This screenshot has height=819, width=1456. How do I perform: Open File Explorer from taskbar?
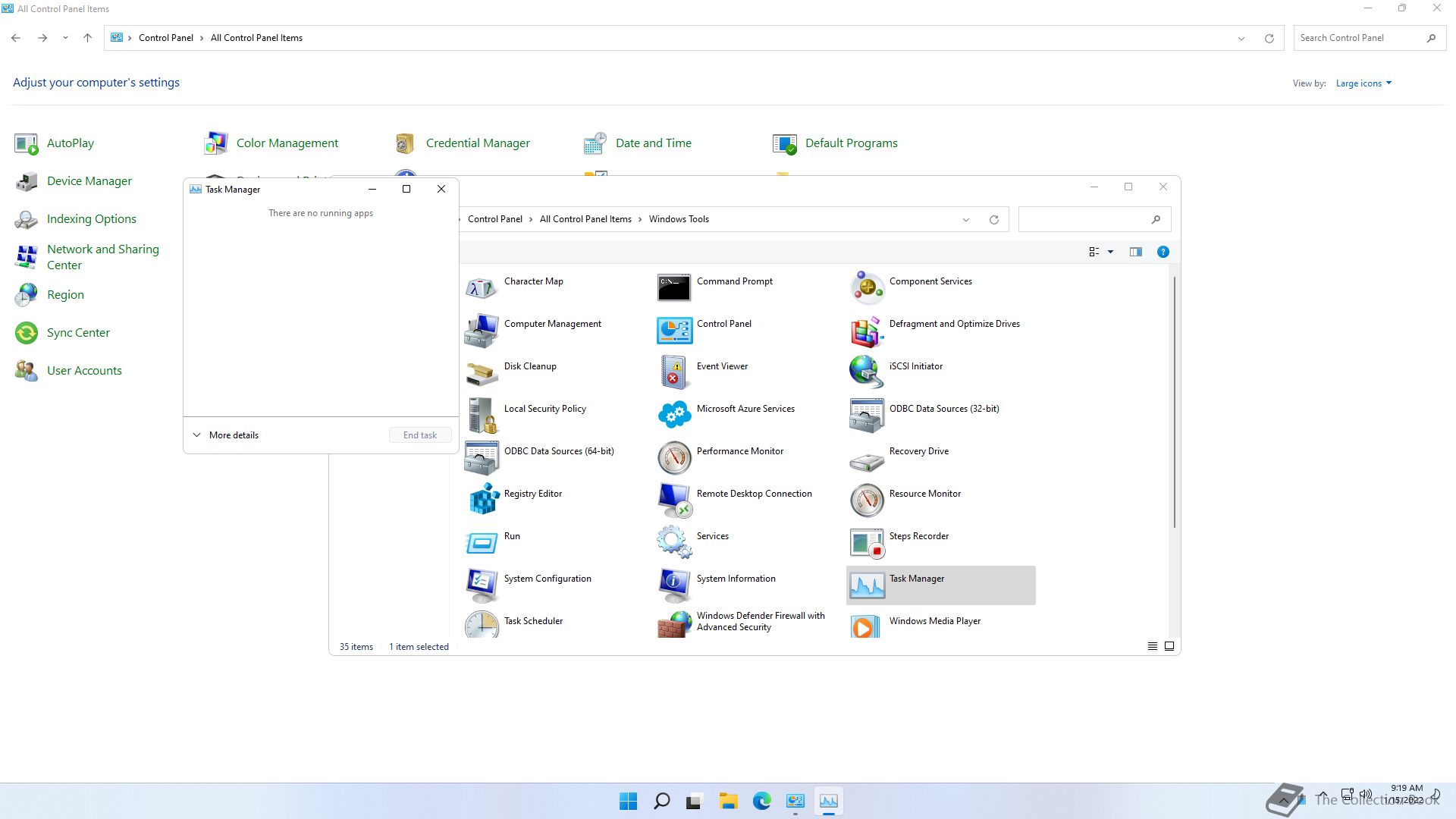point(728,801)
